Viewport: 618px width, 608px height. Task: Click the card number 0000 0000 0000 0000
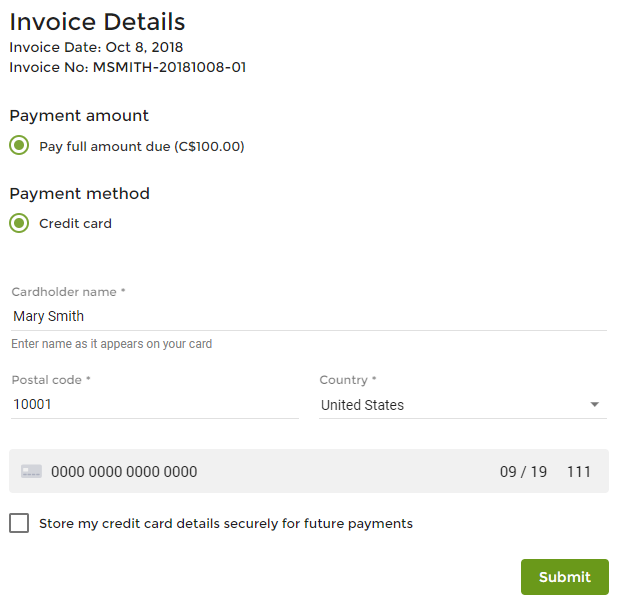coord(124,472)
